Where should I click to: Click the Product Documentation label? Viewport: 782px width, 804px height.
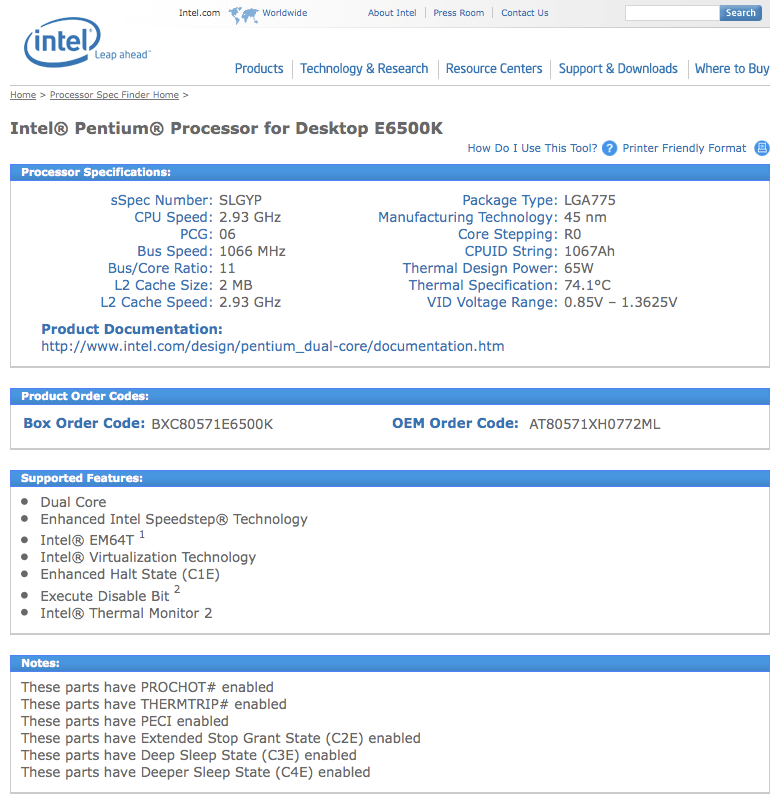point(132,329)
